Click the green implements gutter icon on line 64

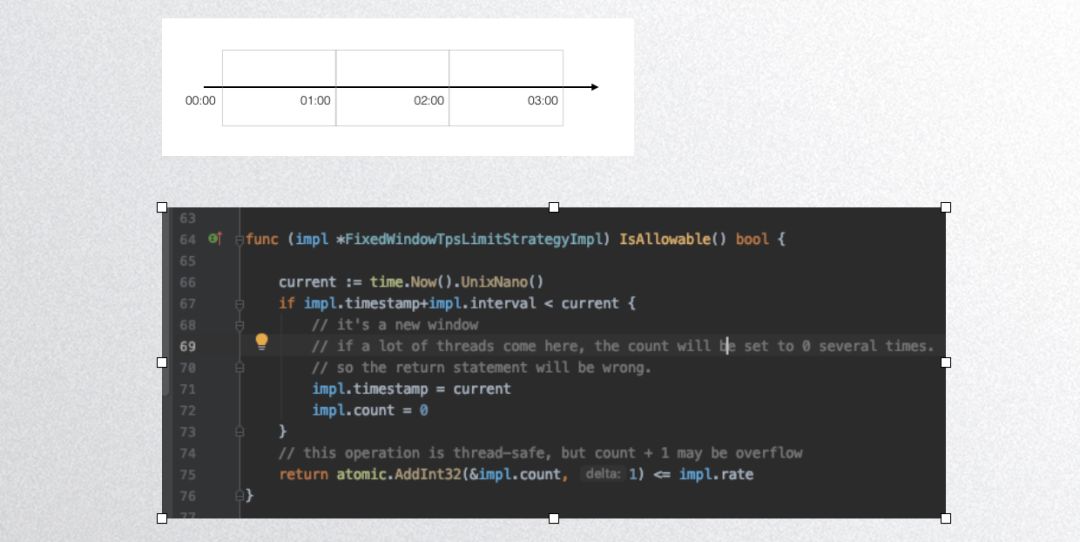(214, 239)
